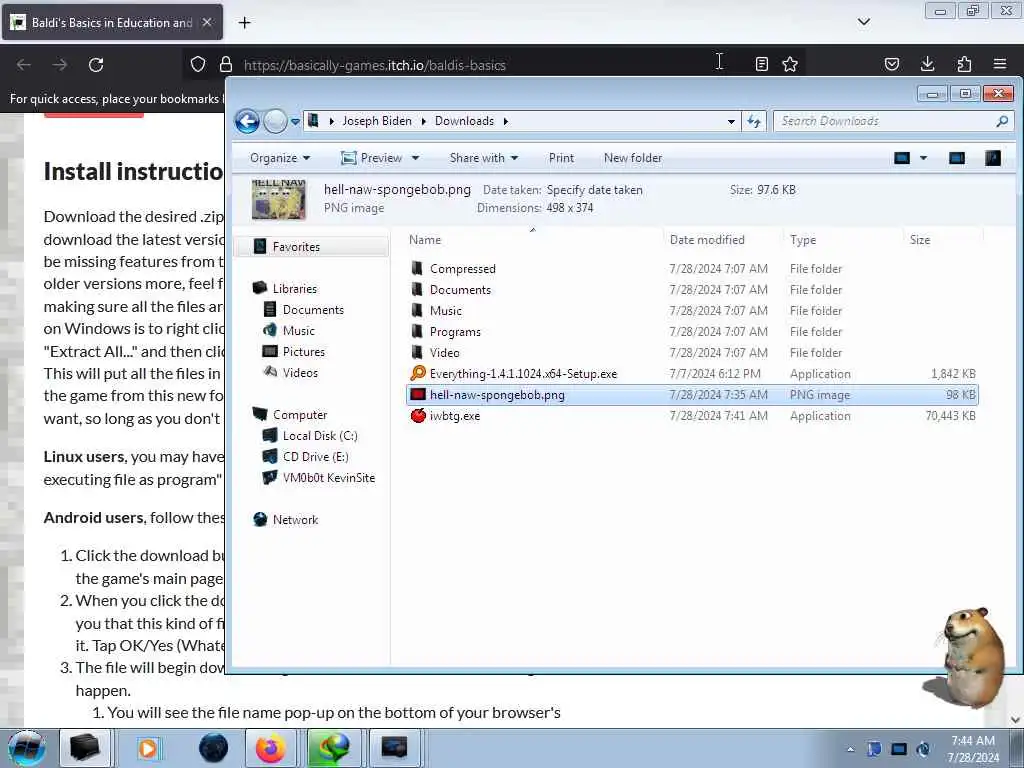Screen dimensions: 1024x768
Task: Open view options dropdown arrow
Action: (x=923, y=158)
